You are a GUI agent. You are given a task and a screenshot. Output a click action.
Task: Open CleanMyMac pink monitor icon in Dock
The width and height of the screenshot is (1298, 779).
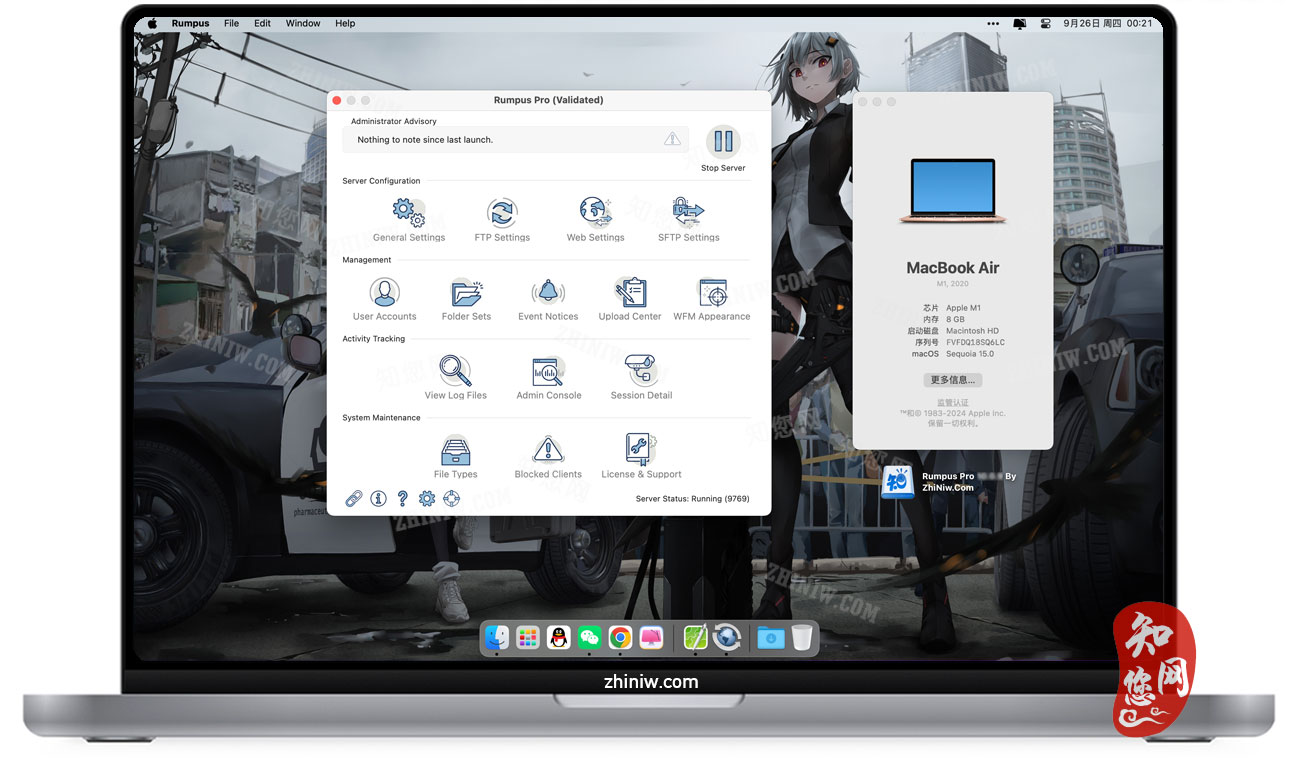(x=652, y=637)
